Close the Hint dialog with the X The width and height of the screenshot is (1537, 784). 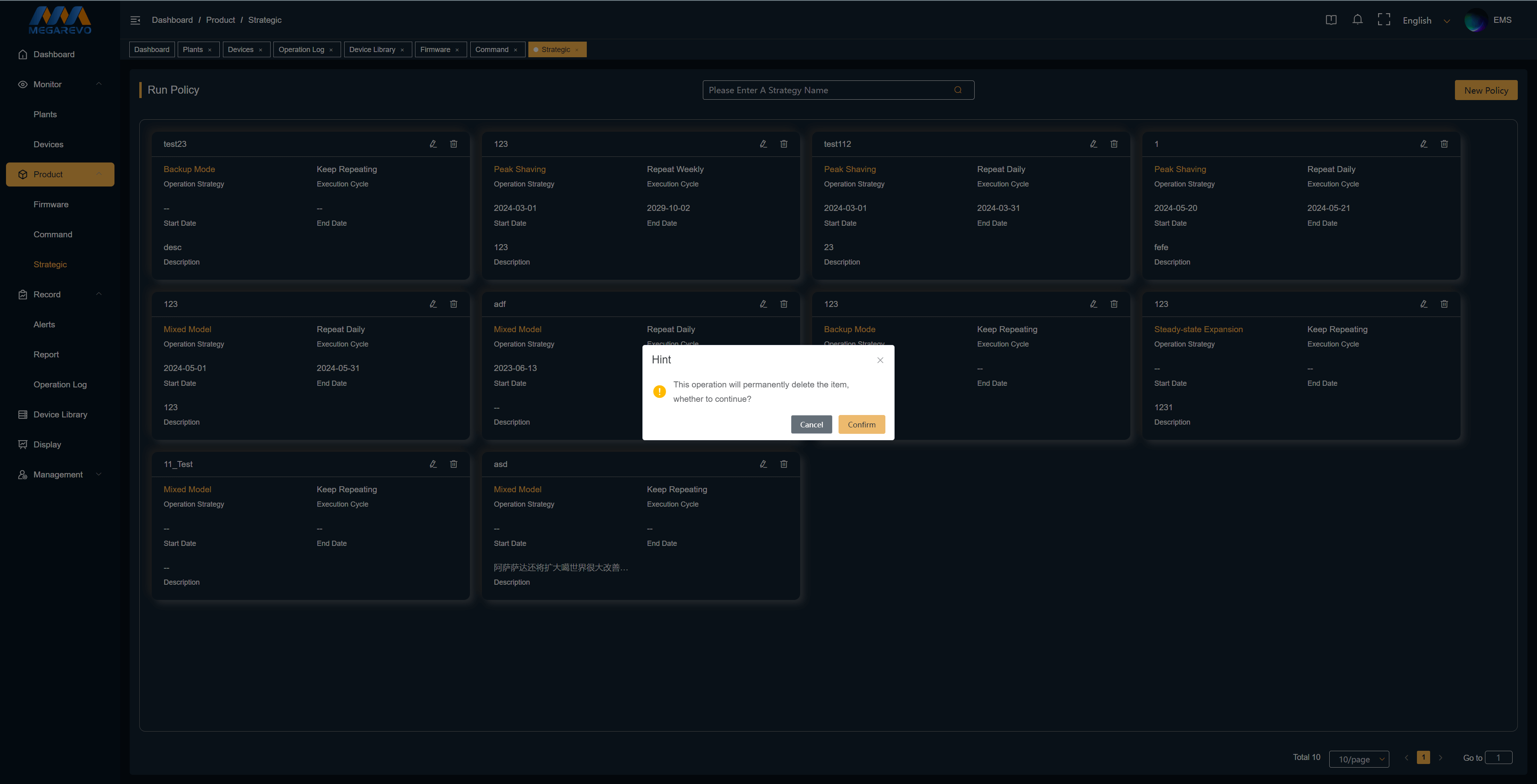(879, 360)
